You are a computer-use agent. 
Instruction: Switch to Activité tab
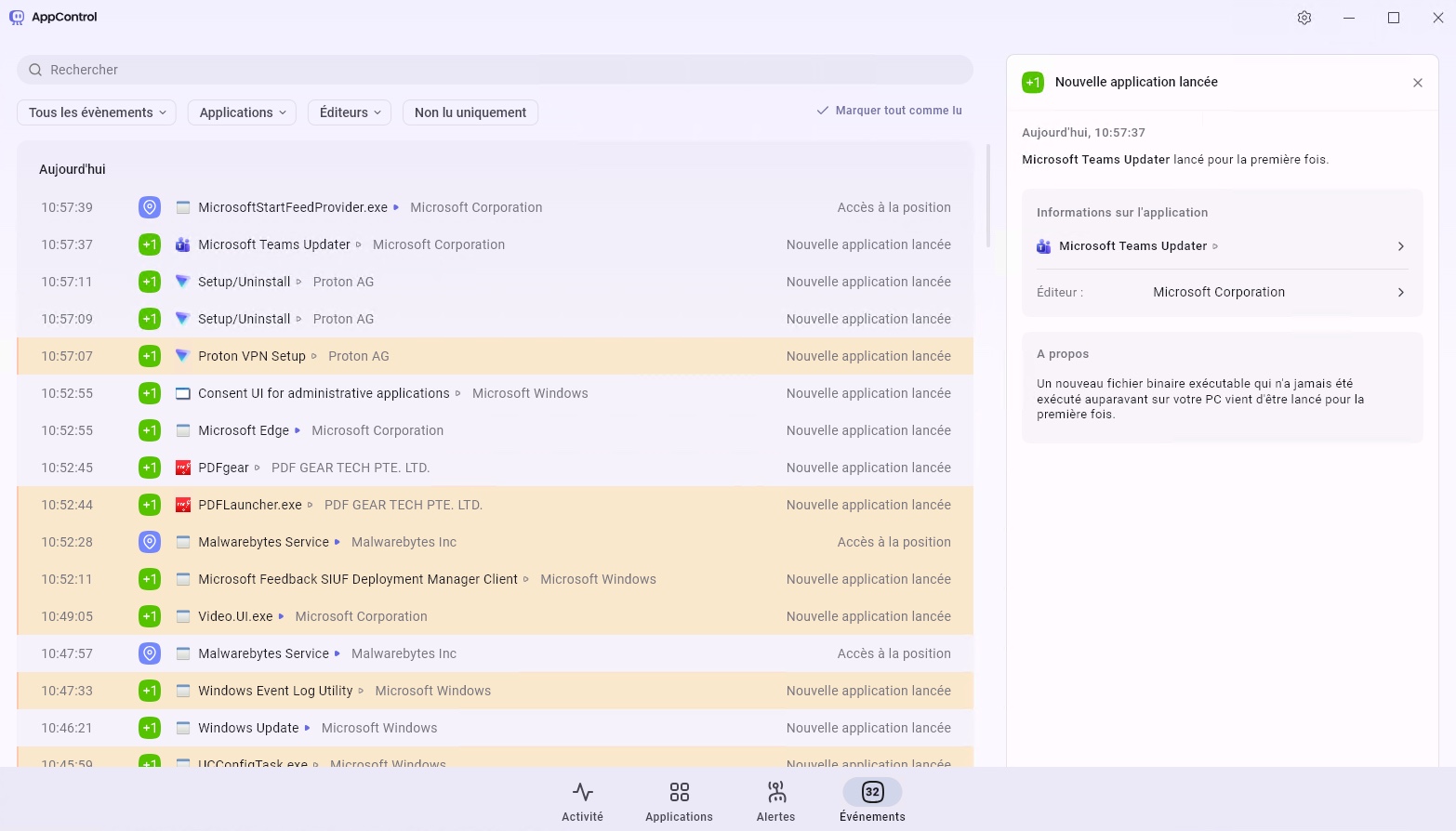tap(583, 800)
